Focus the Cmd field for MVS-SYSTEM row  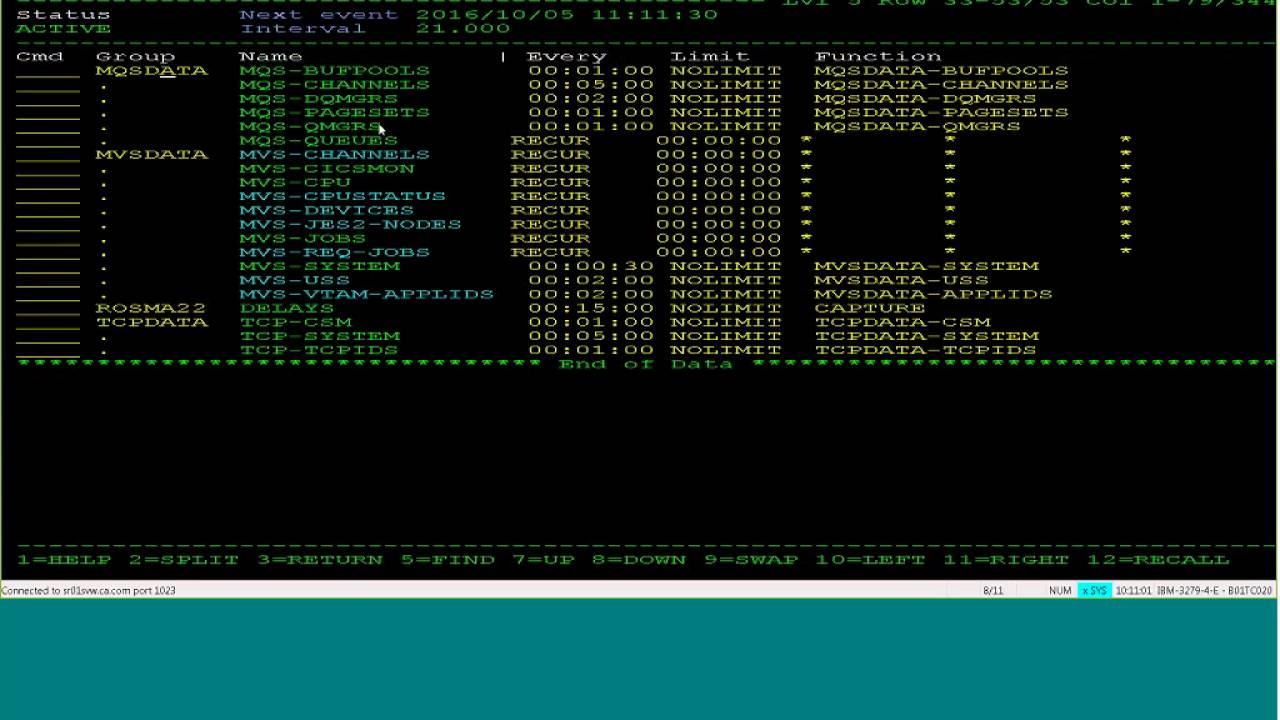point(48,267)
